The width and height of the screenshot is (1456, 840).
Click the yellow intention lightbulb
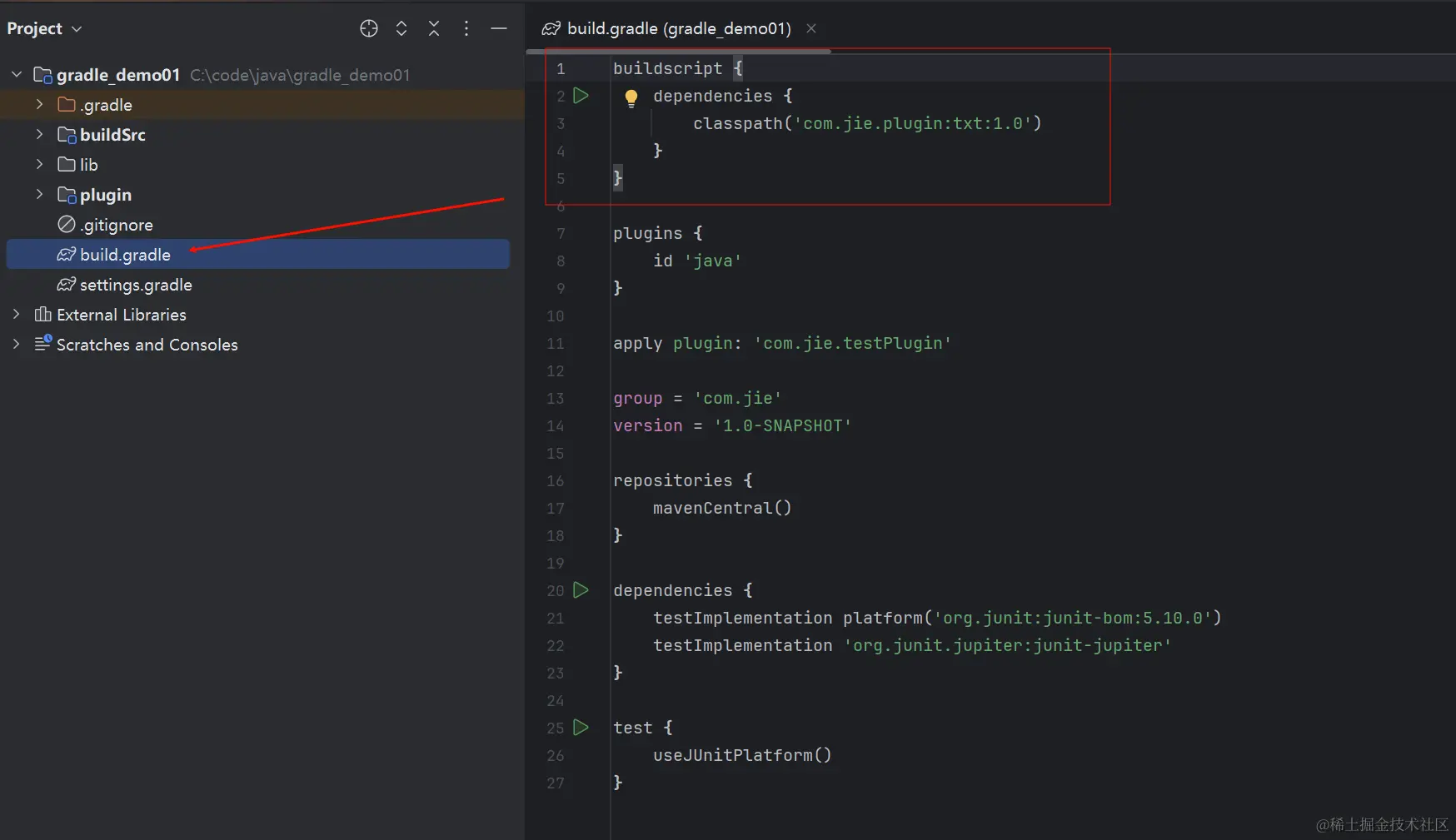[x=631, y=98]
